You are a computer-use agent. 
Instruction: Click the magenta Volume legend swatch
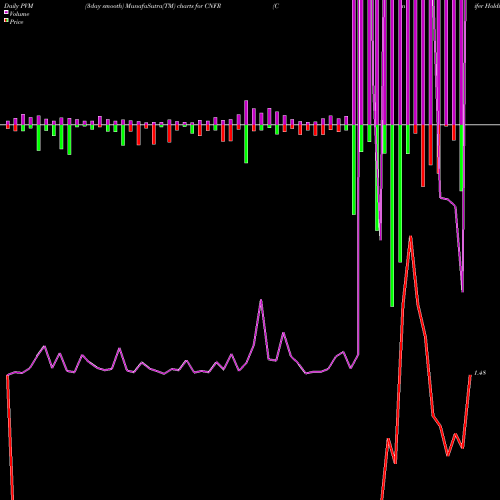click(x=6, y=13)
